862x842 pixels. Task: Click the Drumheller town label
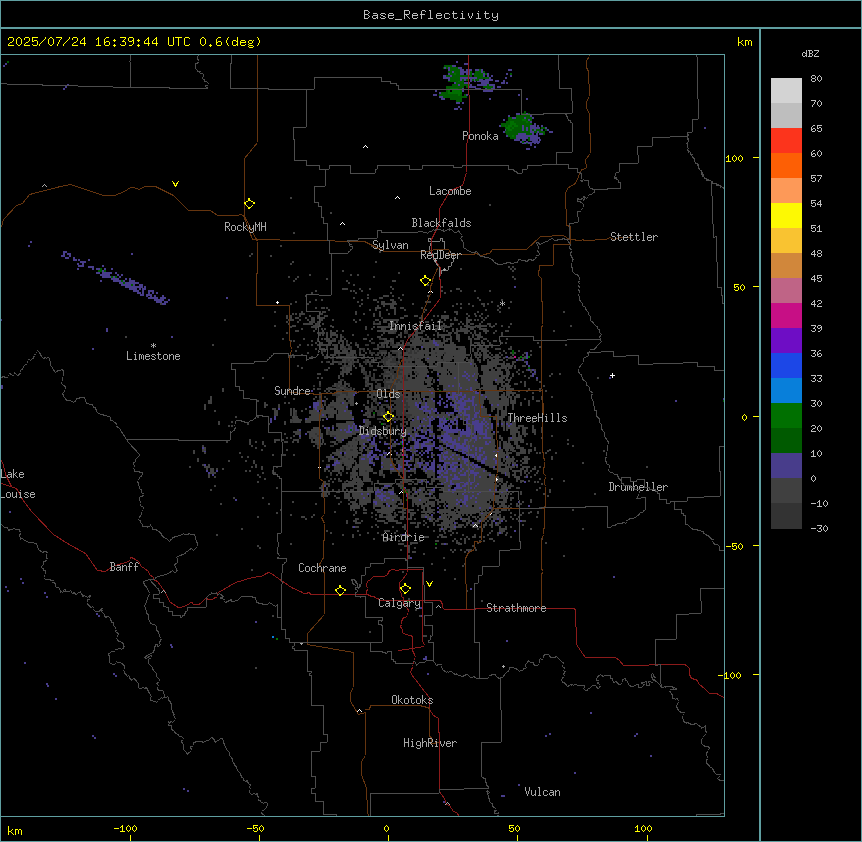tap(638, 487)
